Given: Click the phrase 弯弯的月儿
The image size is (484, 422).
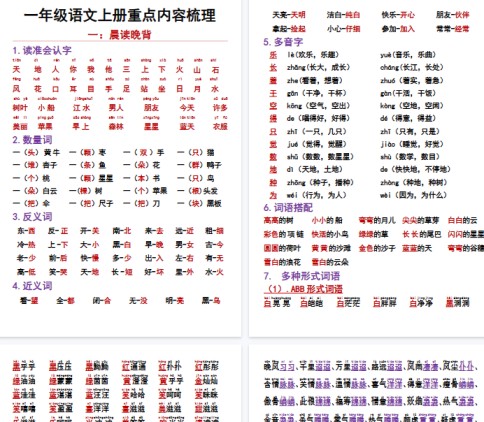Looking at the screenshot, I should [377, 220].
